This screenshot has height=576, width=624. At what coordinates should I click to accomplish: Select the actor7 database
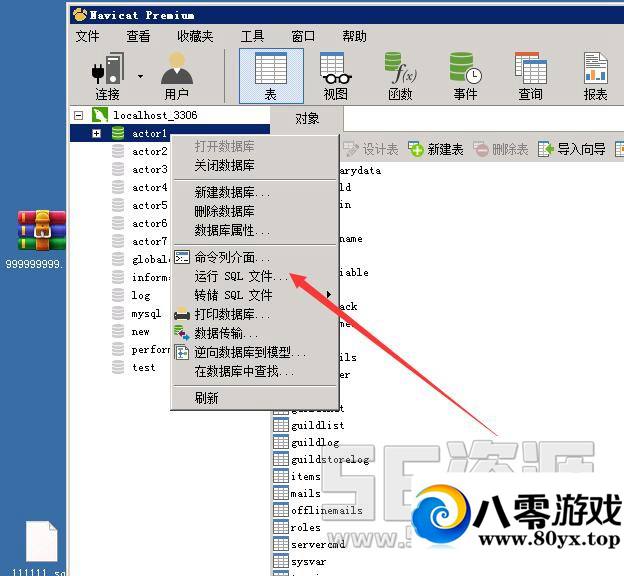click(x=150, y=242)
